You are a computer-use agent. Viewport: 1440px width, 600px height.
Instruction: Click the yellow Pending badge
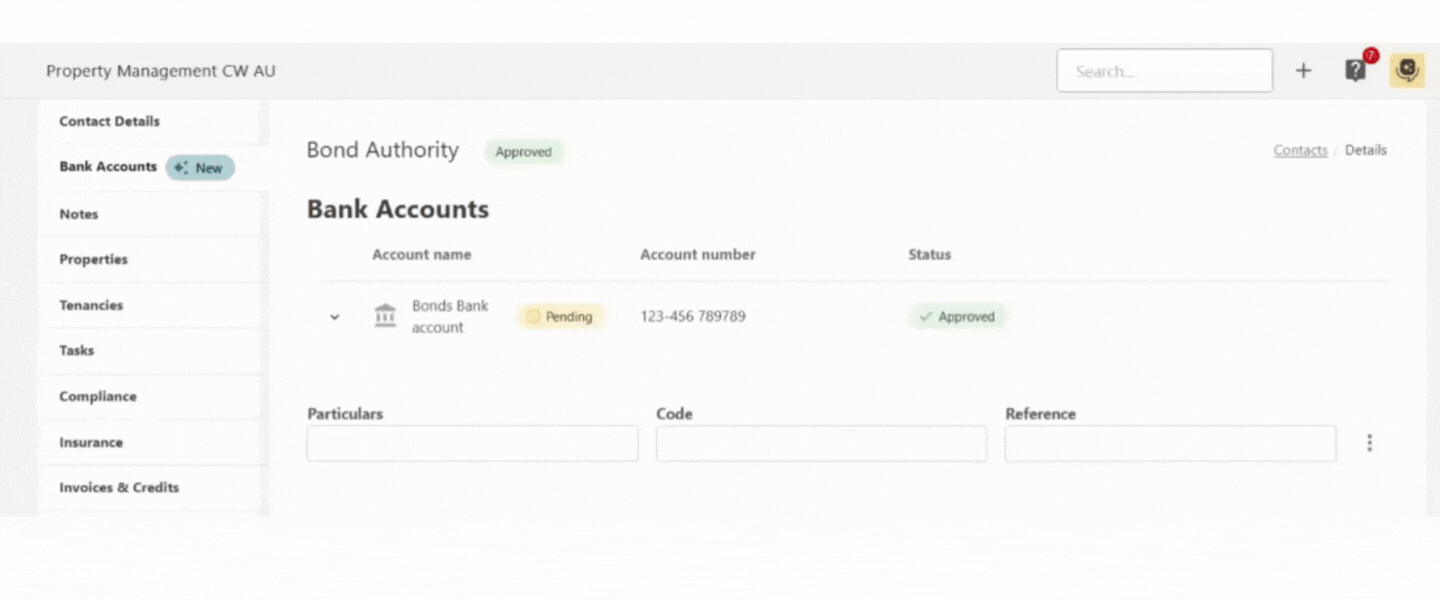[x=560, y=317]
